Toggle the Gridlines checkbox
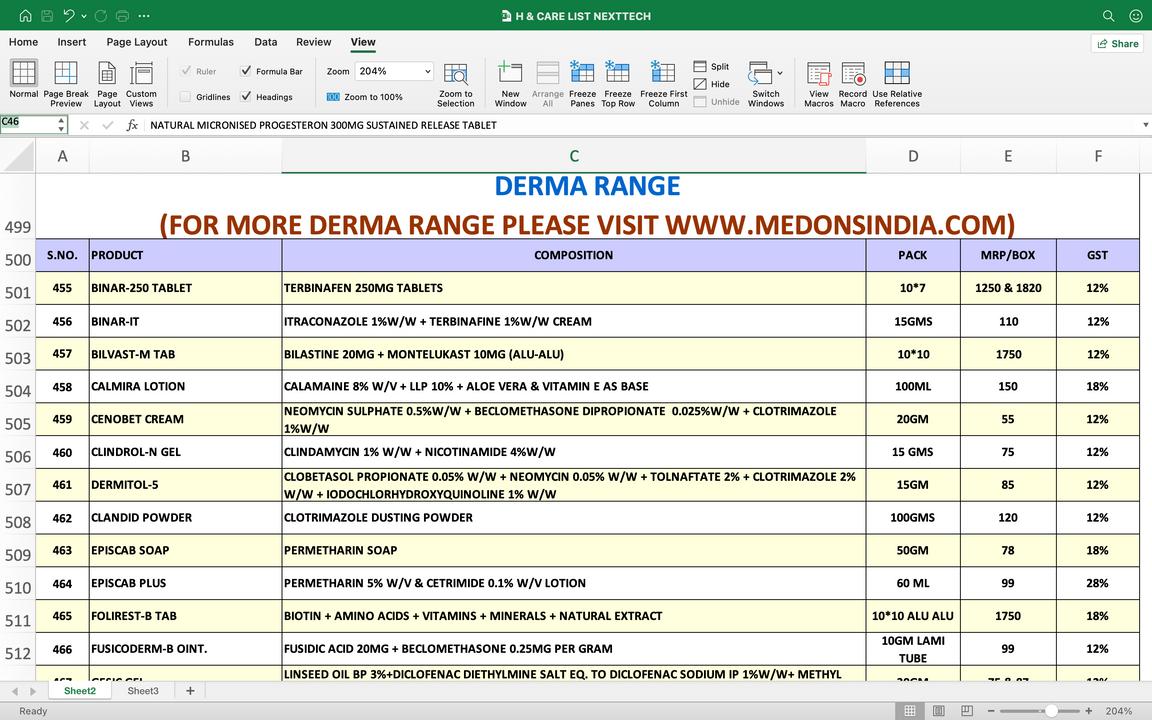The image size is (1152, 720). pyautogui.click(x=185, y=96)
